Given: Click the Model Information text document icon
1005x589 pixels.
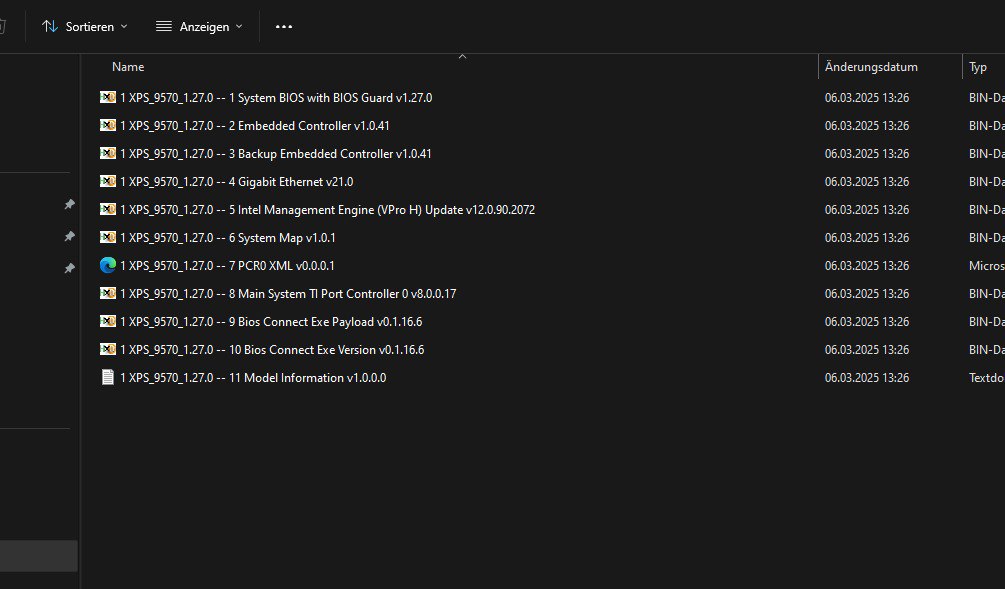Looking at the screenshot, I should (x=108, y=377).
